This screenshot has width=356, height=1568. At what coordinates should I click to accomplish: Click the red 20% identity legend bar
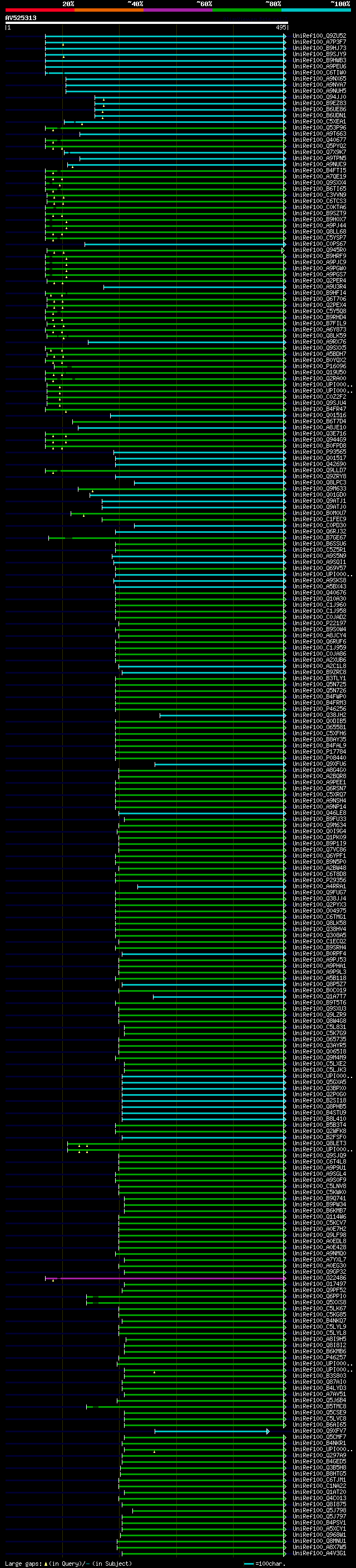click(x=39, y=10)
